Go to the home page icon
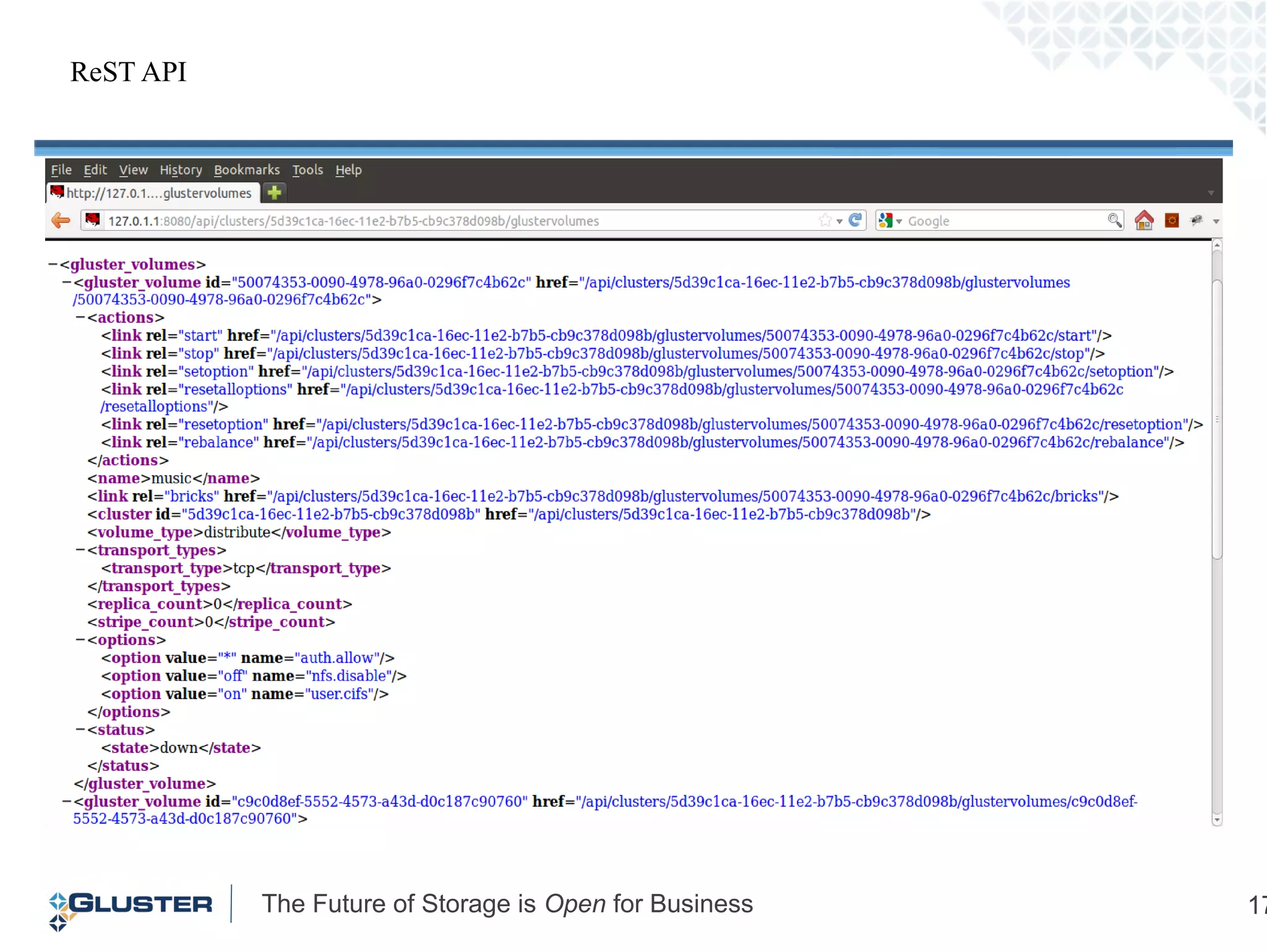 (1144, 220)
